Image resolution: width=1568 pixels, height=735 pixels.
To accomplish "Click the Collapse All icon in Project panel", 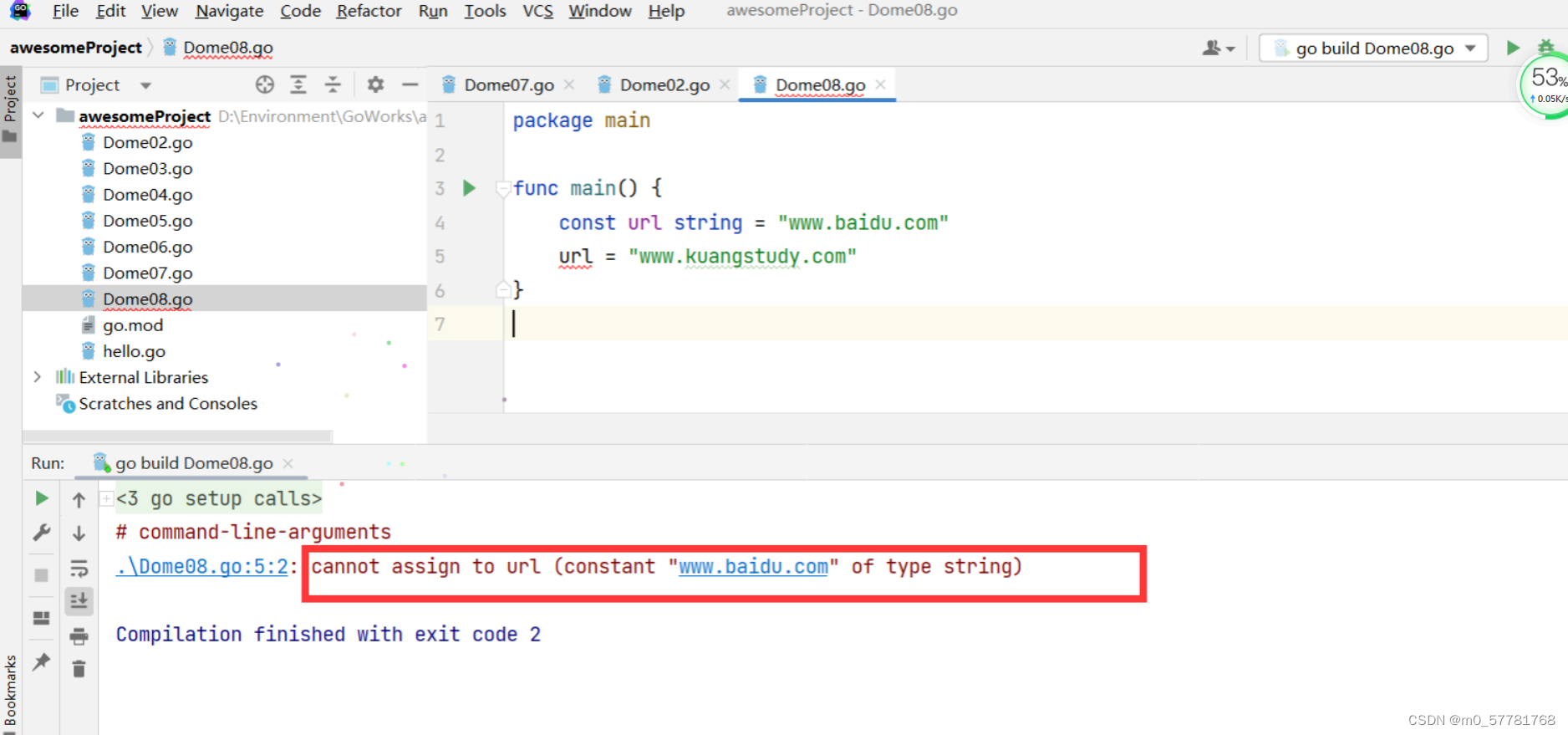I will [x=333, y=84].
